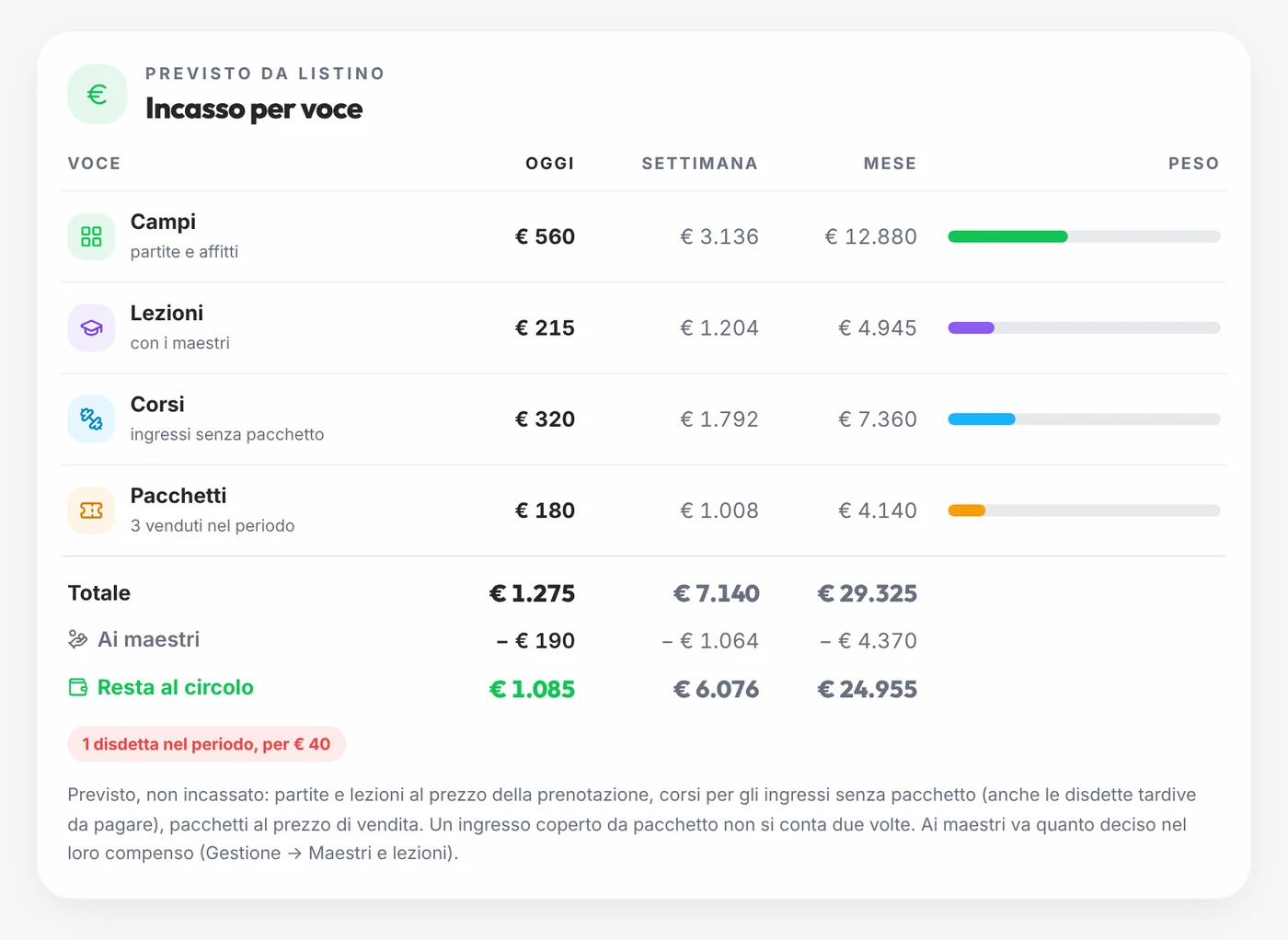Viewport: 1288px width, 940px height.
Task: Select the Campi row title
Action: click(163, 222)
